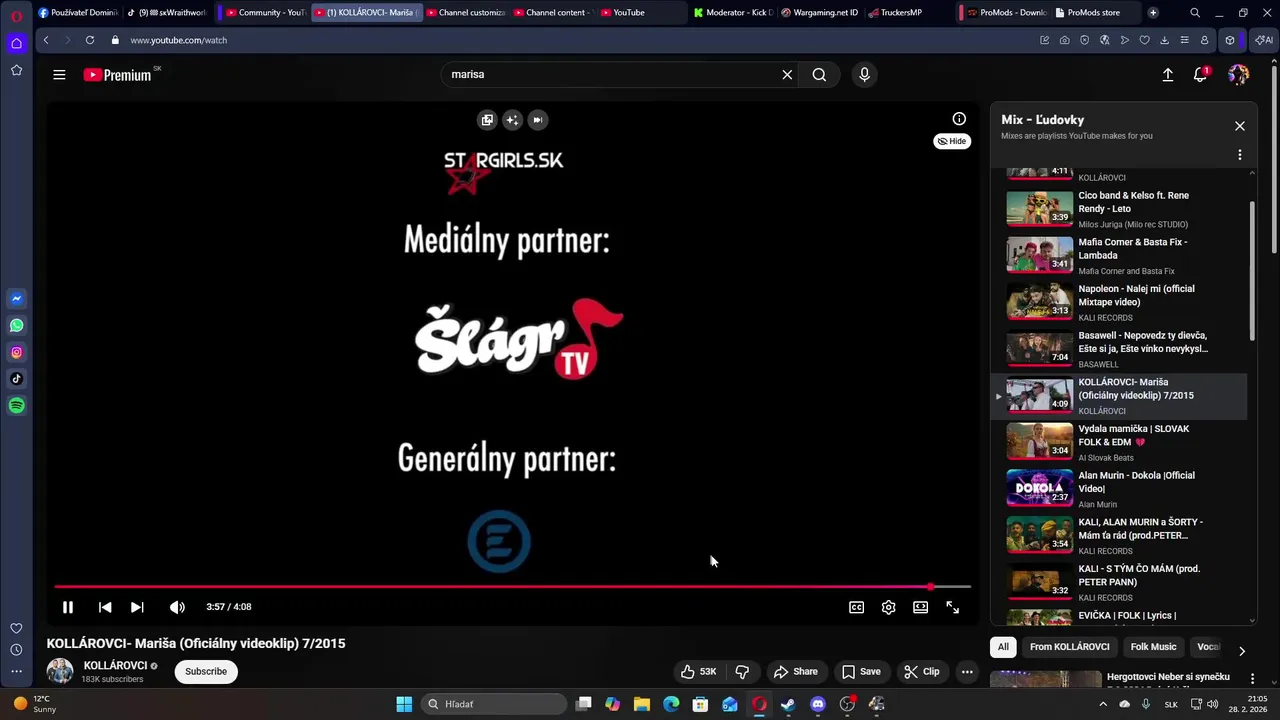The width and height of the screenshot is (1280, 720).
Task: Pause the video
Action: point(68,607)
